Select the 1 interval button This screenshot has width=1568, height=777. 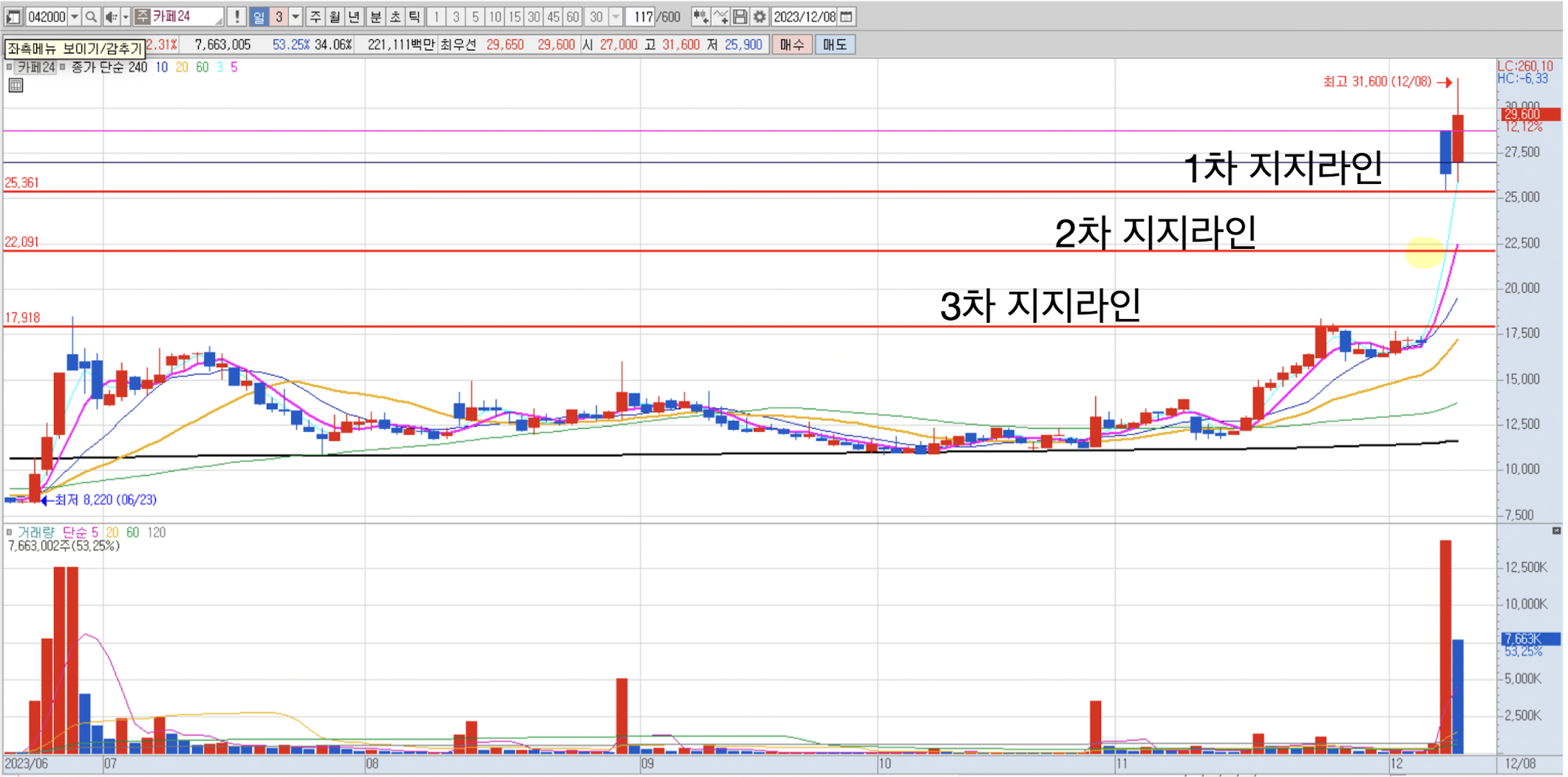point(436,16)
